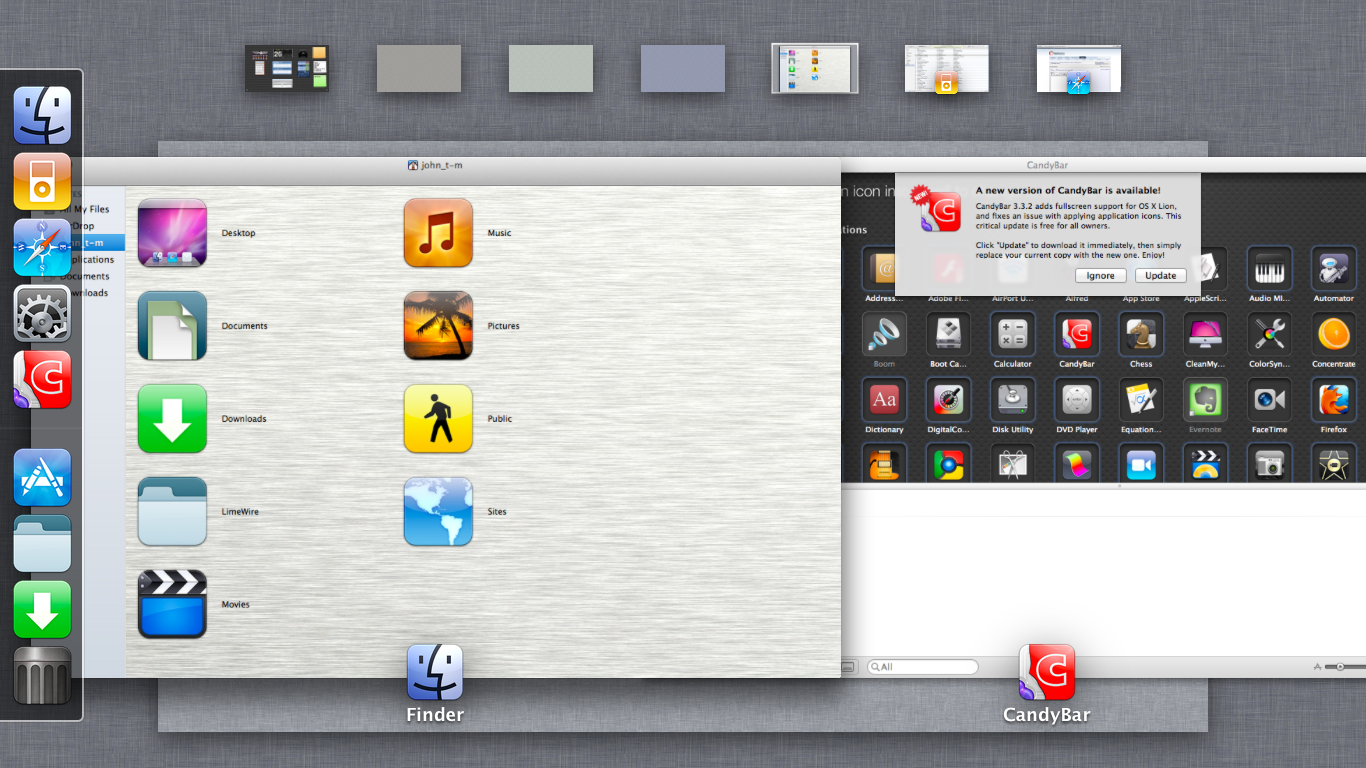1366x768 pixels.
Task: Select the Firefox icon in CandyBar
Action: (x=1333, y=400)
